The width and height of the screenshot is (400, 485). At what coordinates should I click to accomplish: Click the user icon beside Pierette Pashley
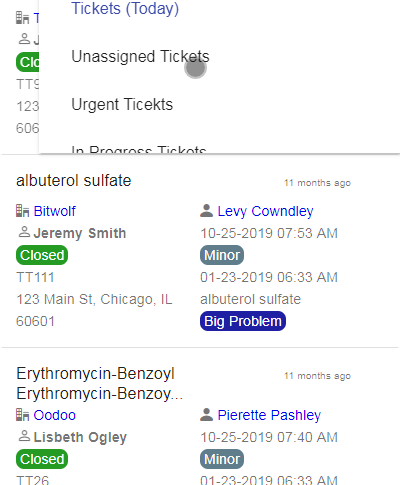click(207, 415)
